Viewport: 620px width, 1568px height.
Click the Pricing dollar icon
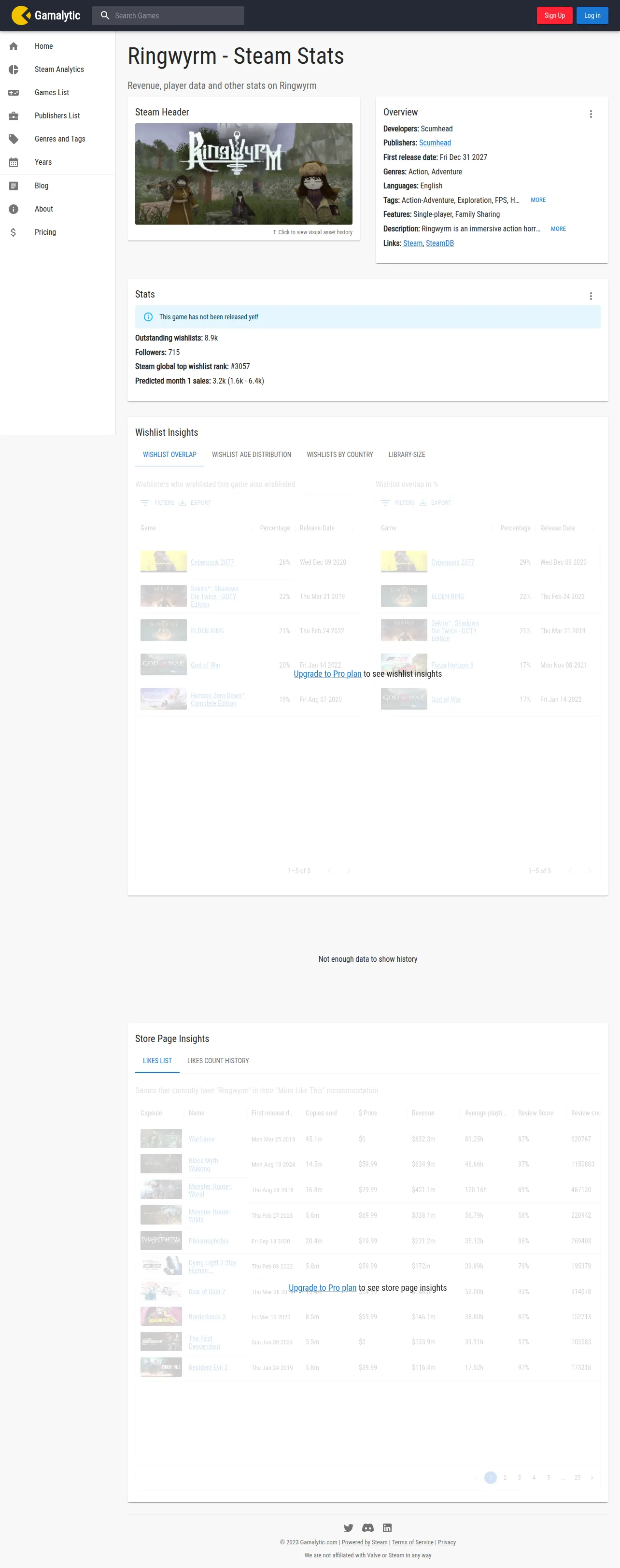(14, 232)
